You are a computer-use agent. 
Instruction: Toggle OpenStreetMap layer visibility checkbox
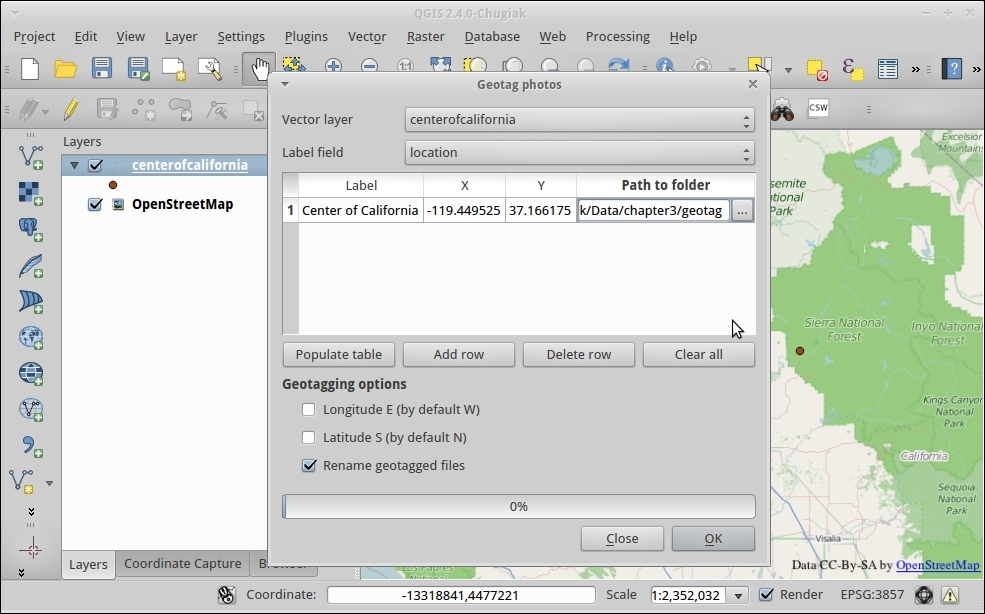(x=95, y=204)
